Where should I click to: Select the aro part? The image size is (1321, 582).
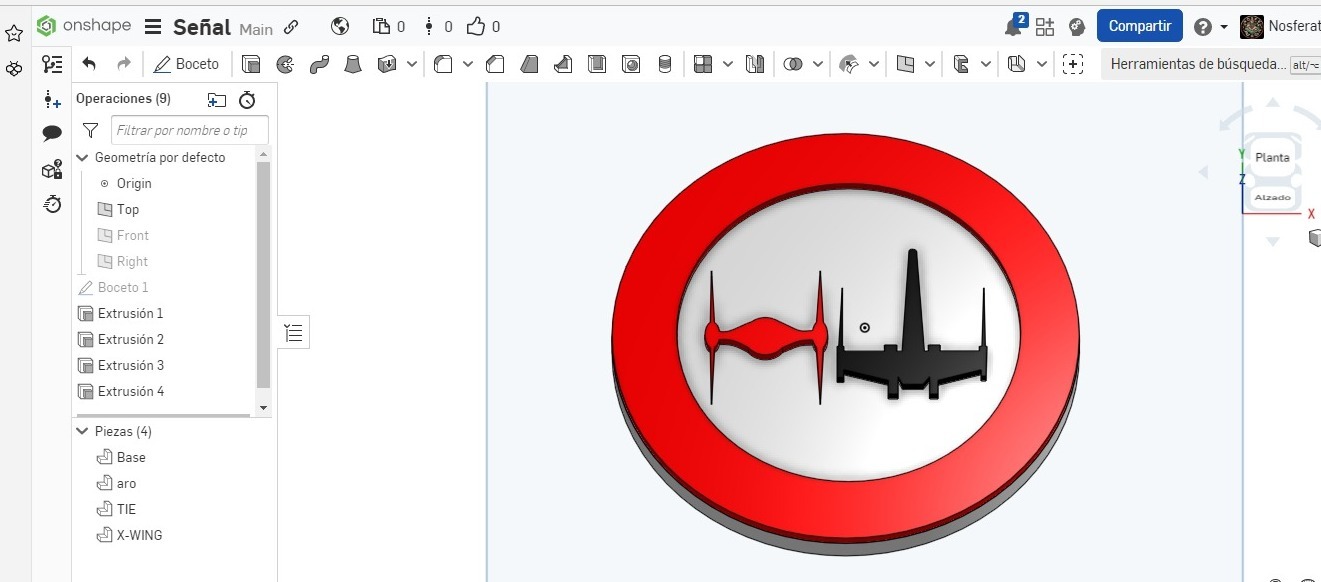tap(126, 484)
